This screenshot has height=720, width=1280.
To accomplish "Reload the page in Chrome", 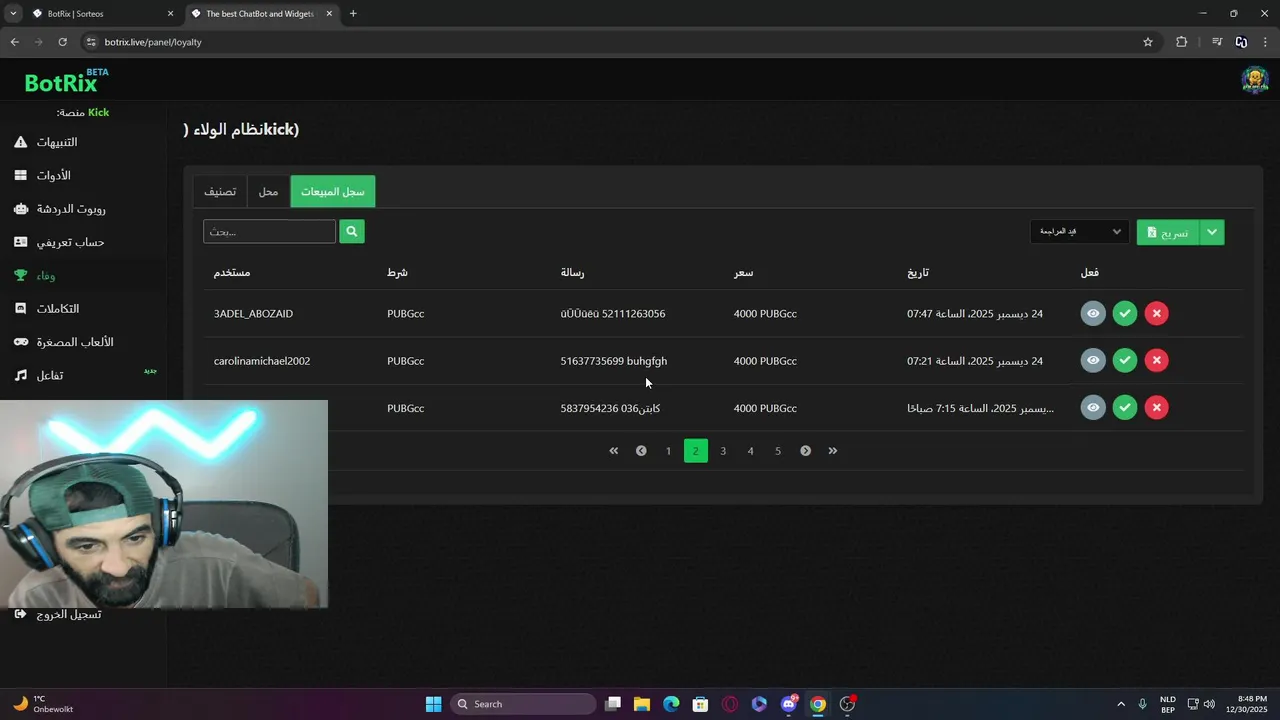I will pos(62,42).
